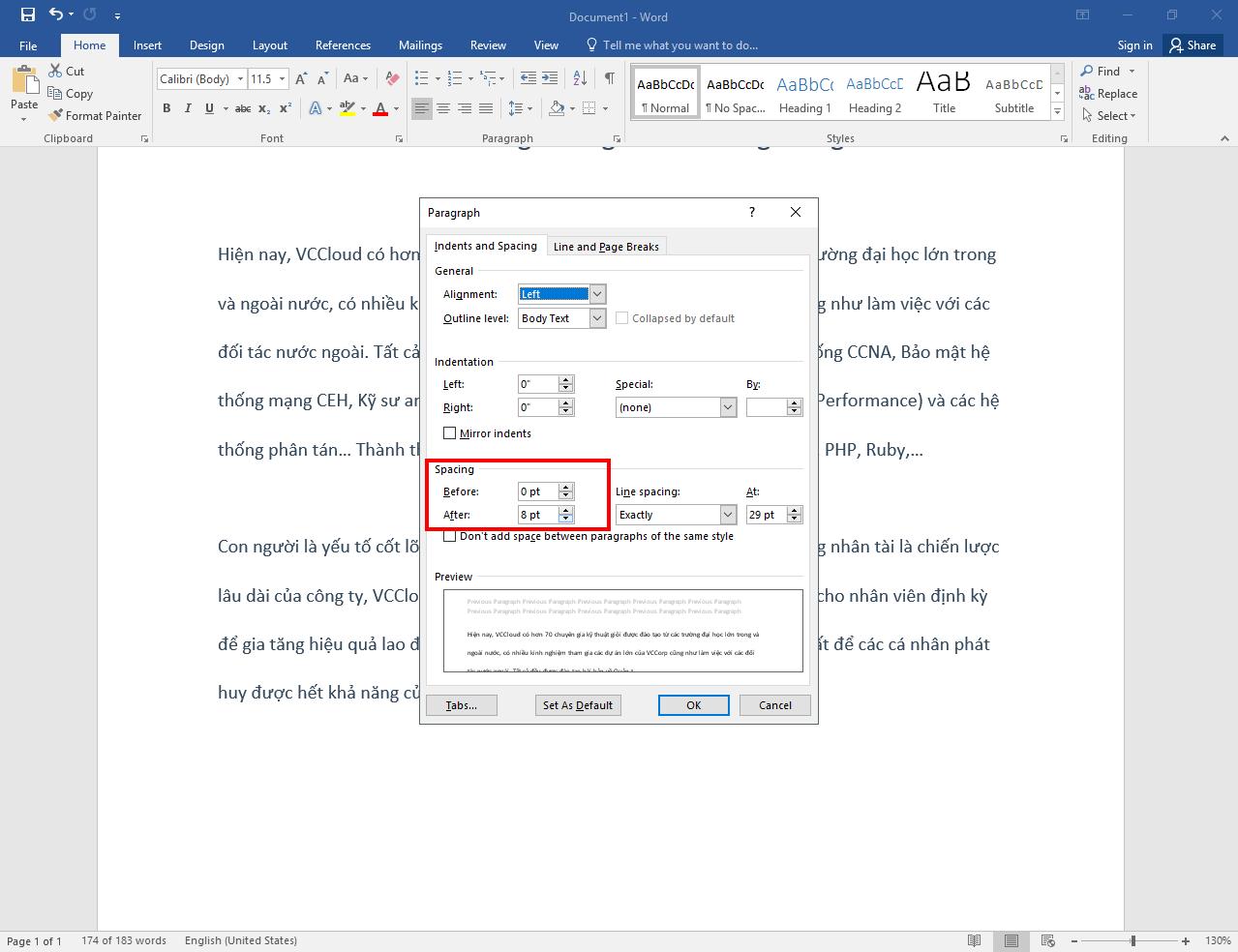
Task: Decrease the paragraph indent in the ribbon
Action: [528, 78]
